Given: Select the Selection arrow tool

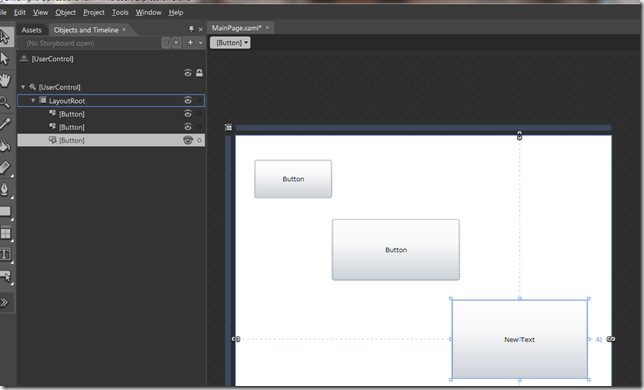Looking at the screenshot, I should [5, 37].
